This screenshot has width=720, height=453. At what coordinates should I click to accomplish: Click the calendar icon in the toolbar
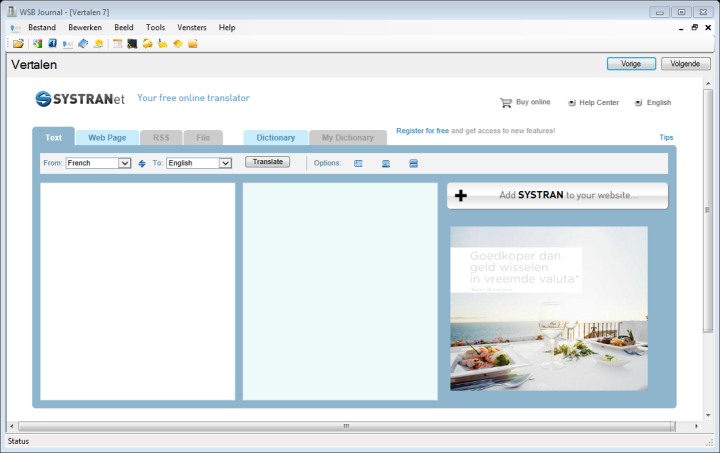117,44
